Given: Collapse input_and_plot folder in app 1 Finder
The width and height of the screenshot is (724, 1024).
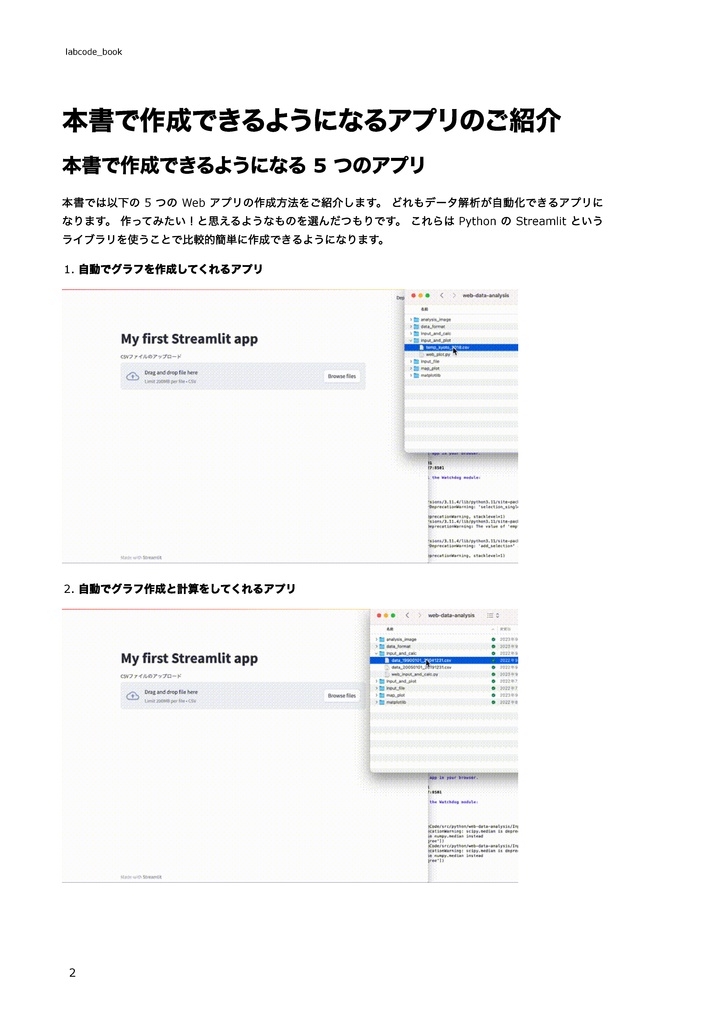Looking at the screenshot, I should click(x=411, y=340).
